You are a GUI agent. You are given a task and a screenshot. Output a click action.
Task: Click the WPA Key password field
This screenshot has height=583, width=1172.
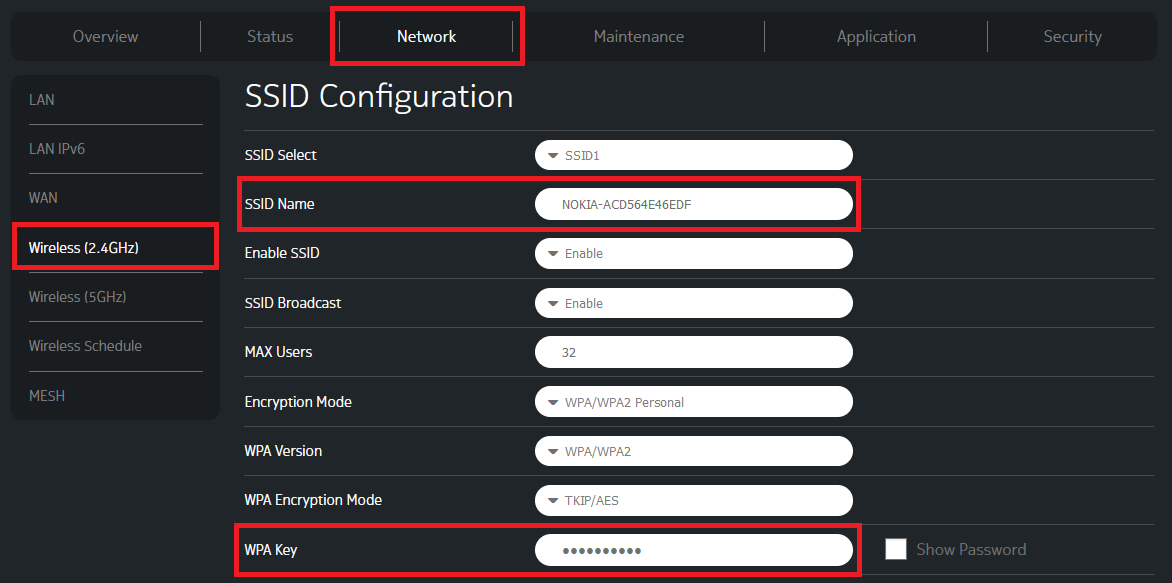coord(694,549)
